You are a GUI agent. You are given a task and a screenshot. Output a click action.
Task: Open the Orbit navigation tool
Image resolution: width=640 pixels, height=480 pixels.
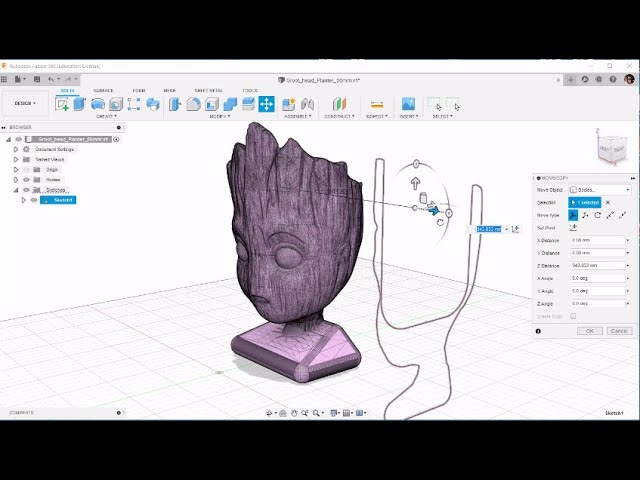point(269,413)
